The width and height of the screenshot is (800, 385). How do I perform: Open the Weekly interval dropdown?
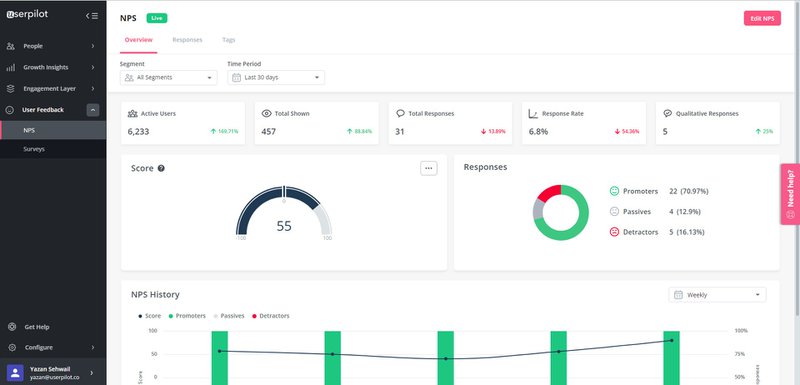point(717,295)
